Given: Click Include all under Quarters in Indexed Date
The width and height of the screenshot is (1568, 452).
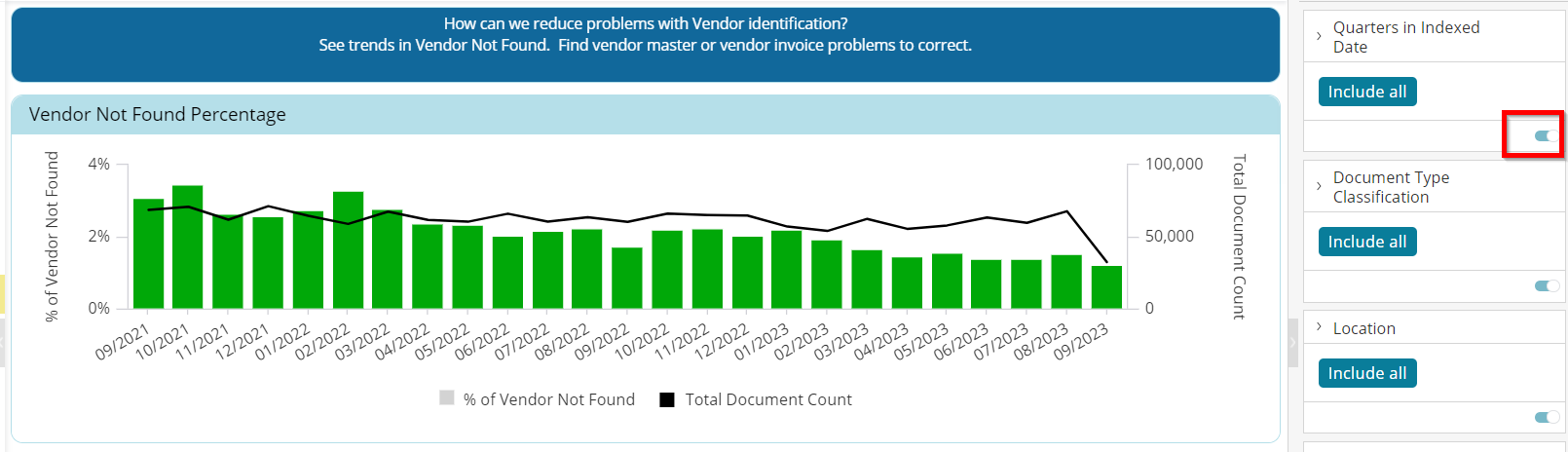Looking at the screenshot, I should [1367, 92].
